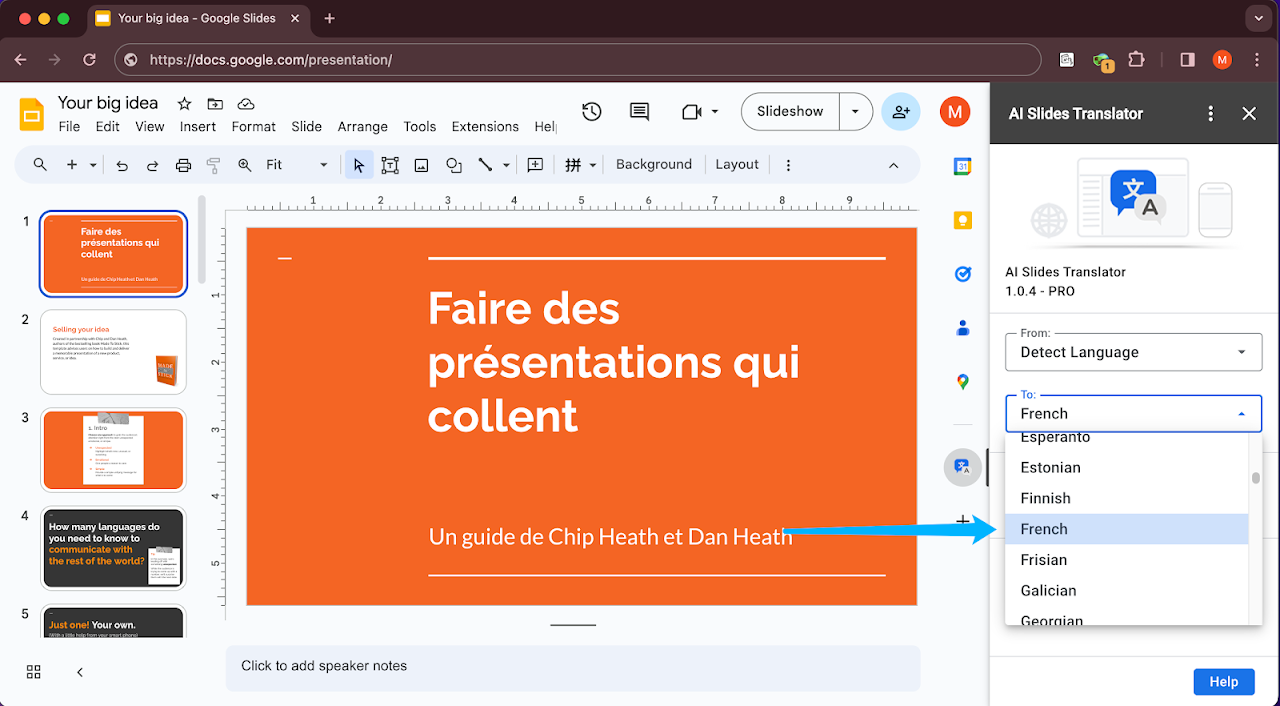Open Google Tasks side panel icon
Screen dimensions: 1280x706
pyautogui.click(x=962, y=274)
